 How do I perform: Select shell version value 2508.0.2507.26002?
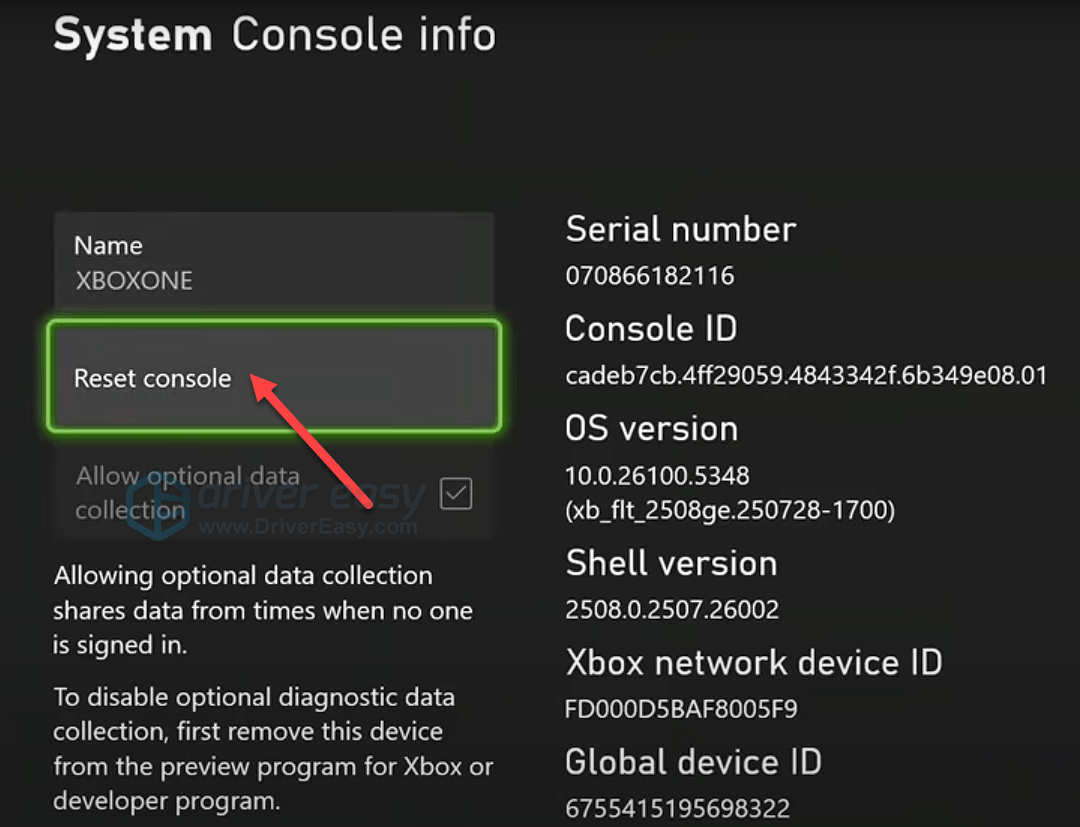tap(672, 609)
